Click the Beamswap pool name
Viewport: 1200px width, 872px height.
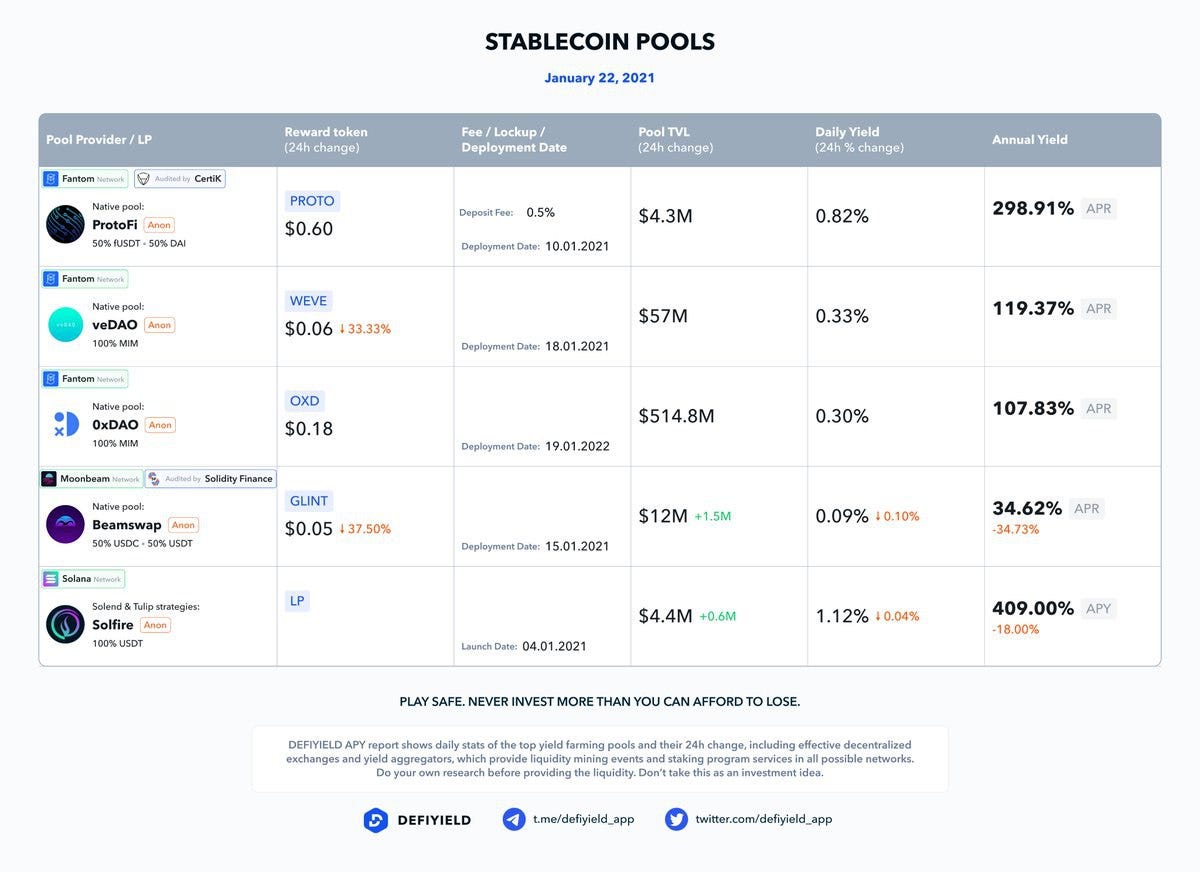[x=127, y=525]
